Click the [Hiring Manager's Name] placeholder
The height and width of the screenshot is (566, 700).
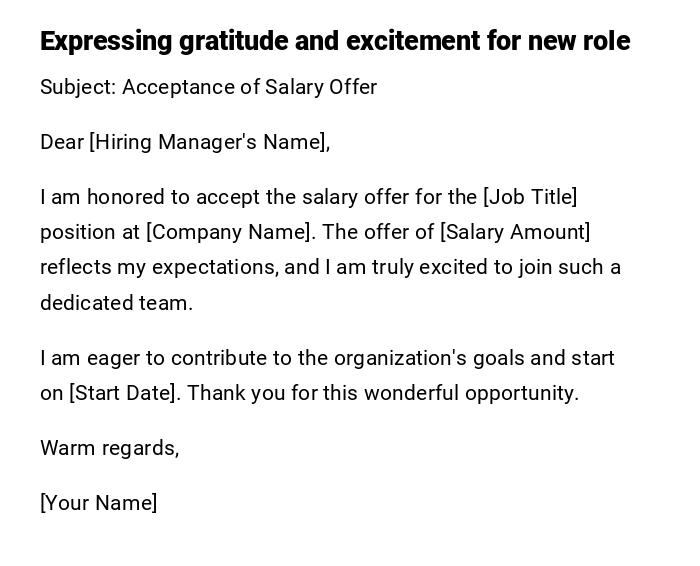tap(208, 142)
